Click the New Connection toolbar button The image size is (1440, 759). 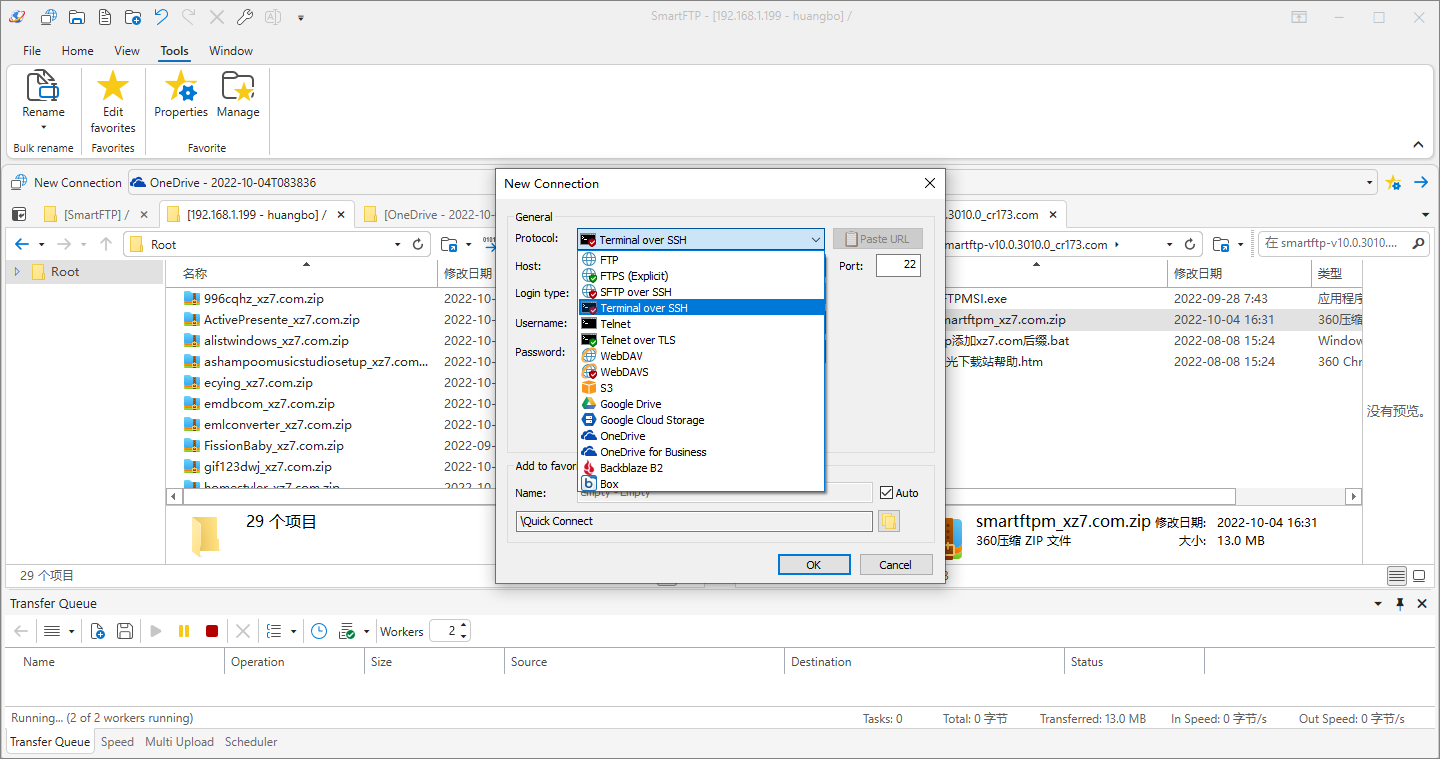click(x=67, y=183)
